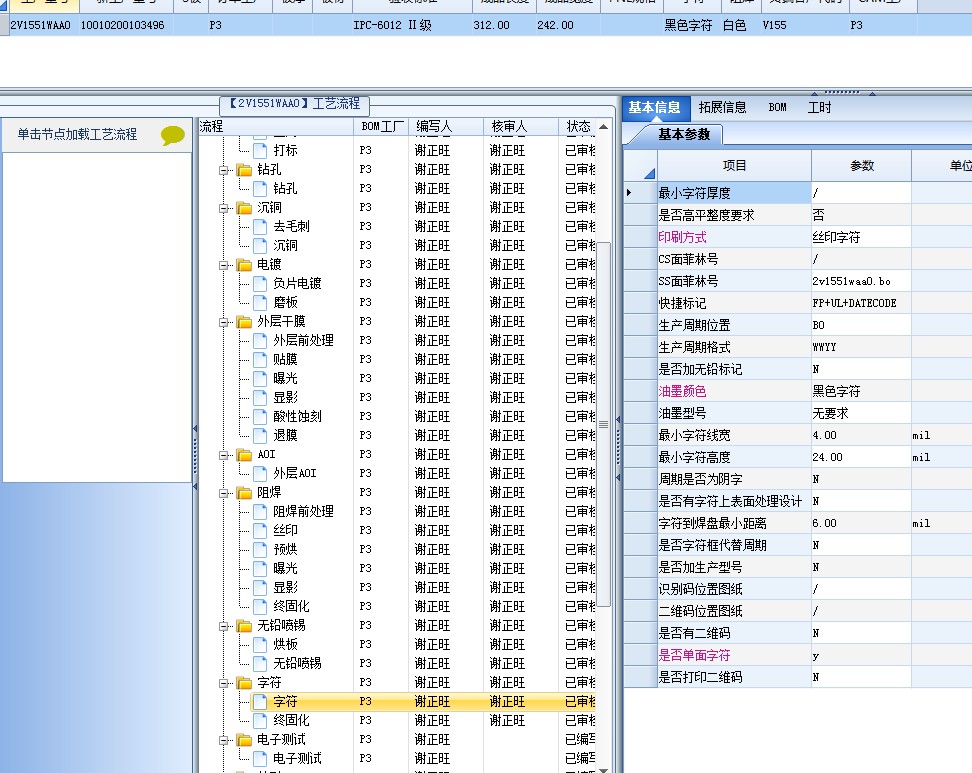Collapse the 无铅喷锡 process group
The width and height of the screenshot is (972, 773).
pos(224,626)
